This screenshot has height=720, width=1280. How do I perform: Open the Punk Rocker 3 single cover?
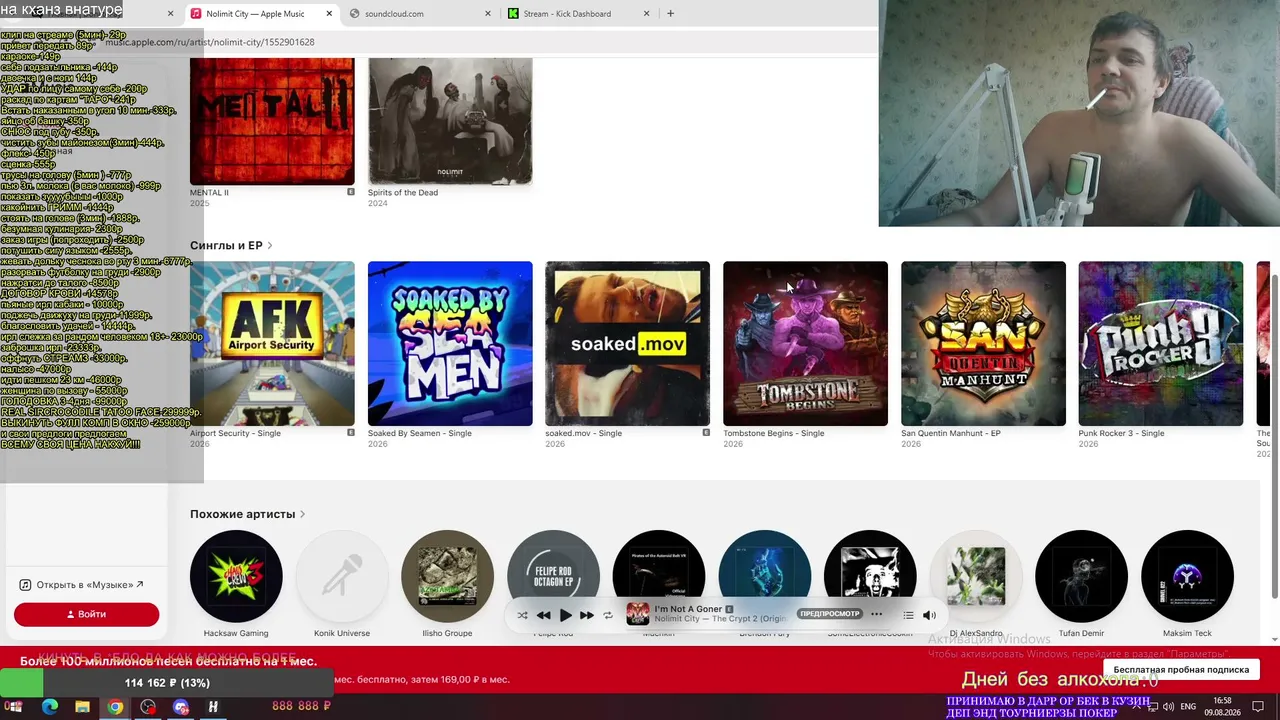pos(1161,344)
